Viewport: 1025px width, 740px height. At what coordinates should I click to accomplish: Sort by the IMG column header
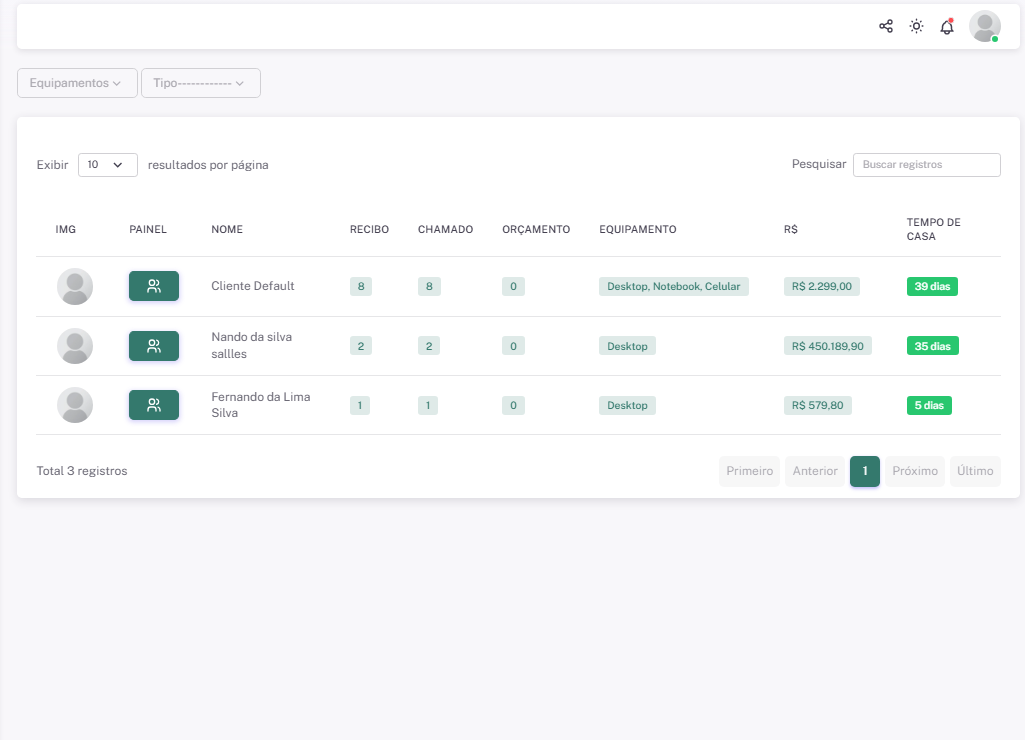click(x=65, y=229)
